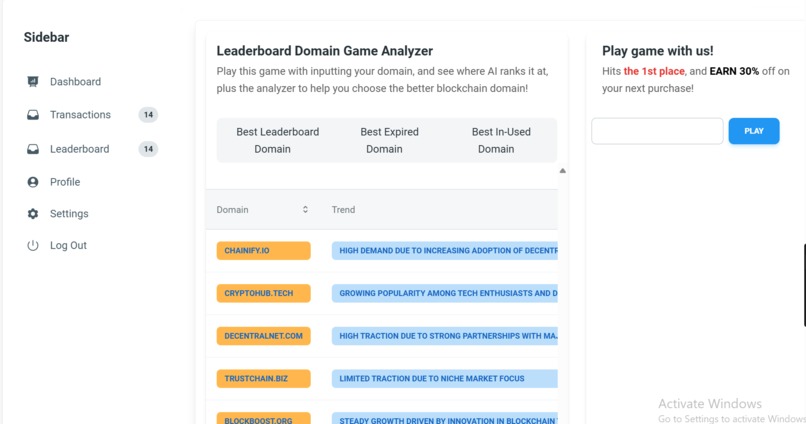
Task: Click the High Traction trend label
Action: [445, 336]
